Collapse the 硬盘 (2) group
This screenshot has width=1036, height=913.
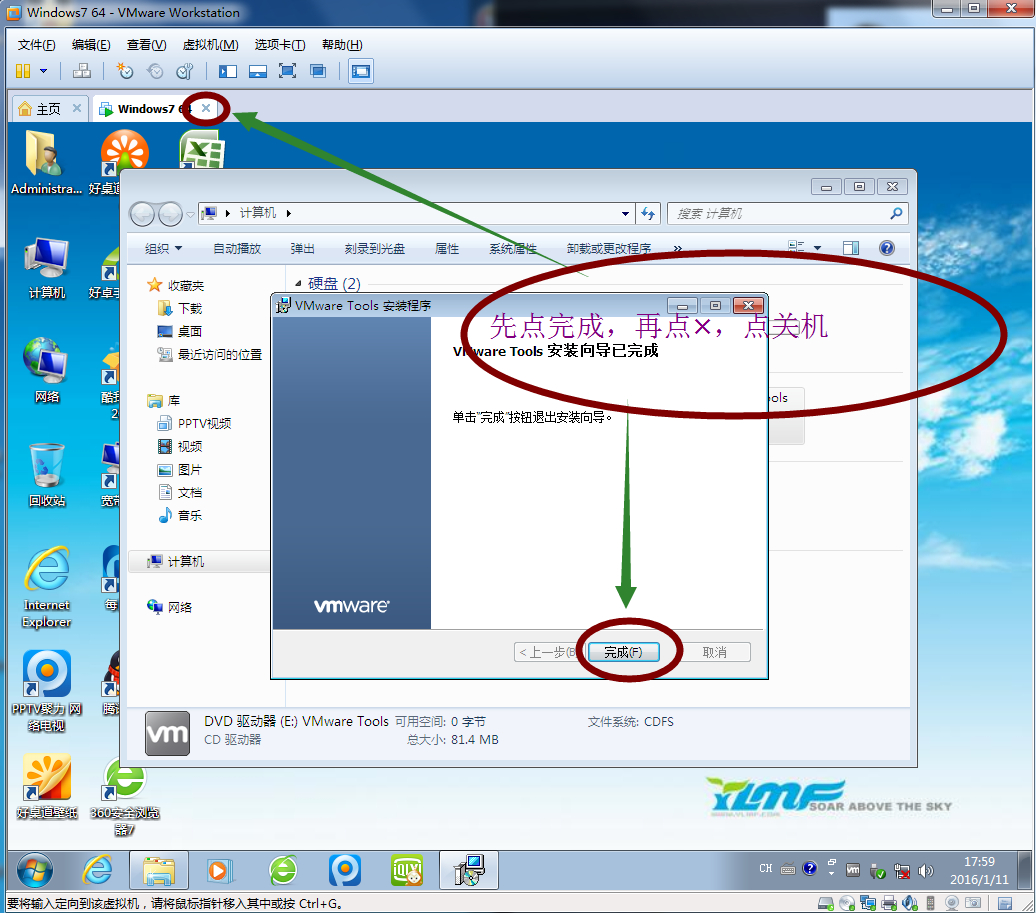[298, 283]
